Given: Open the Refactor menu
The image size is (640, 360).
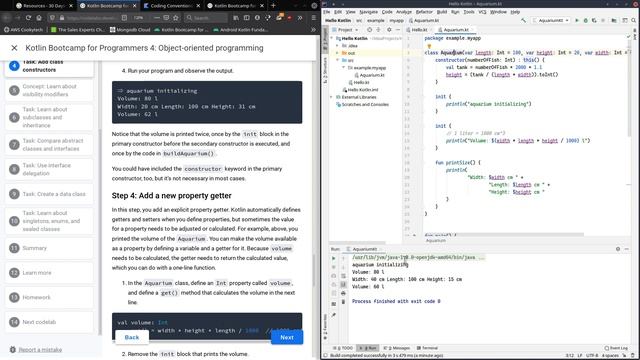Looking at the screenshot, I should [x=424, y=12].
